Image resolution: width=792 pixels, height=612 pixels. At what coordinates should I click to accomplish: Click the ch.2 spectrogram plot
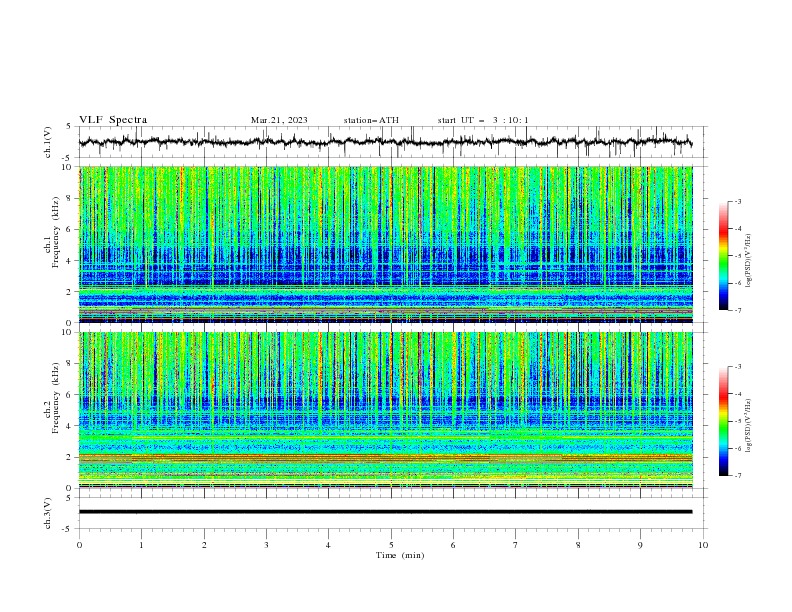(x=386, y=410)
